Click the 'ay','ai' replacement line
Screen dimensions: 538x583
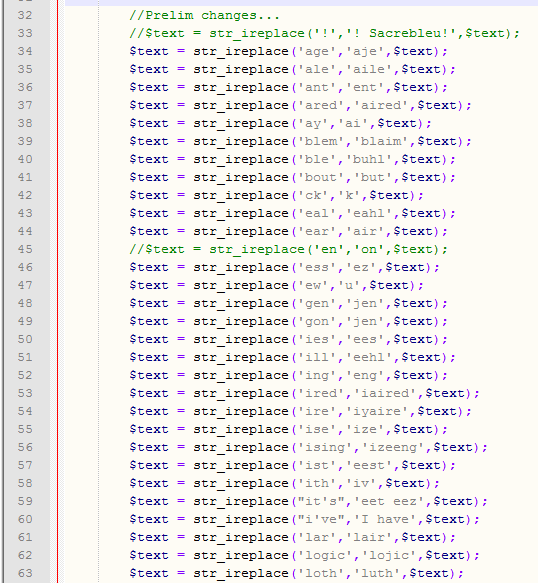[280, 123]
